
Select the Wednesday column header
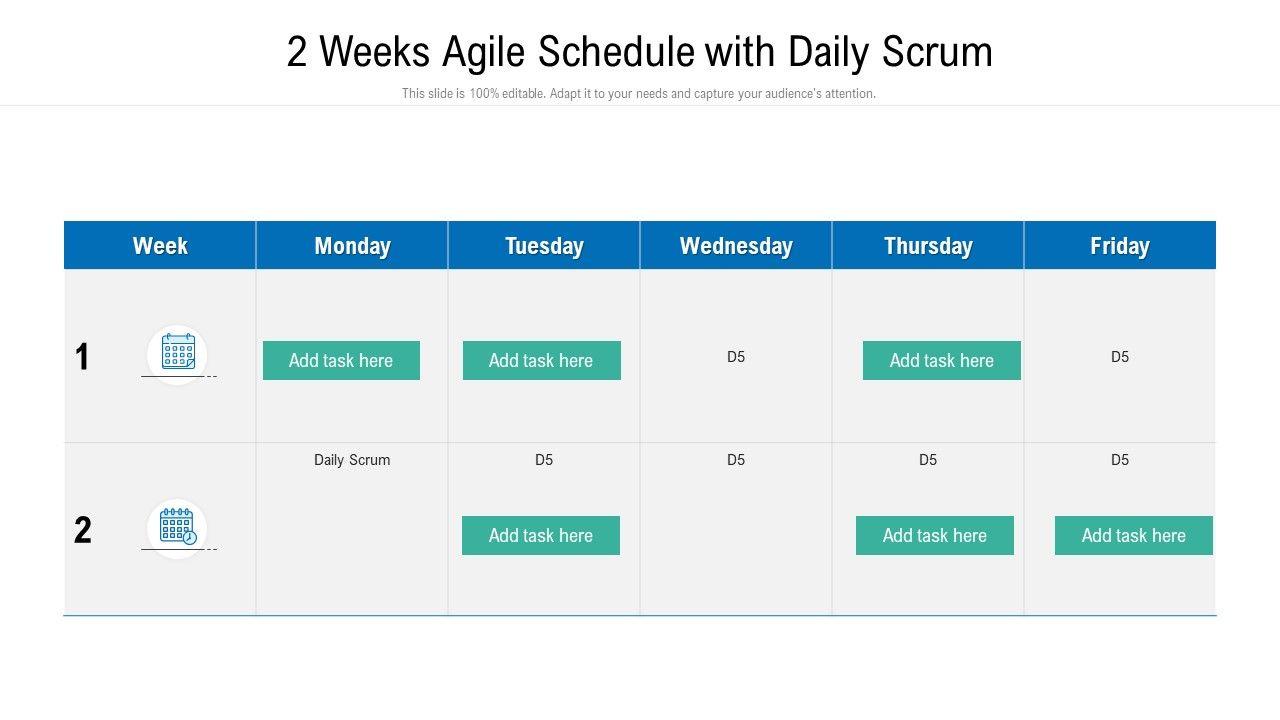pyautogui.click(x=736, y=246)
